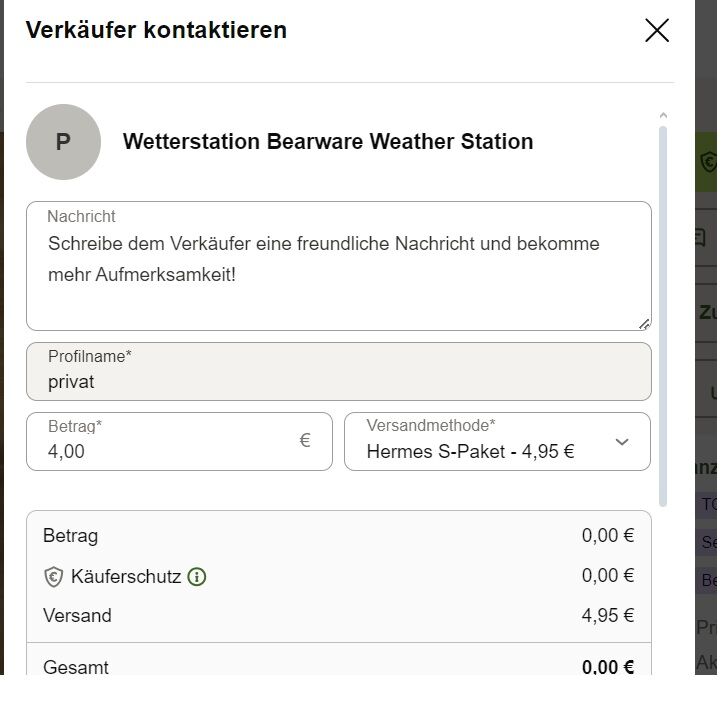The height and width of the screenshot is (728, 724).
Task: Click the chat message icon at the right edge
Action: (x=701, y=237)
